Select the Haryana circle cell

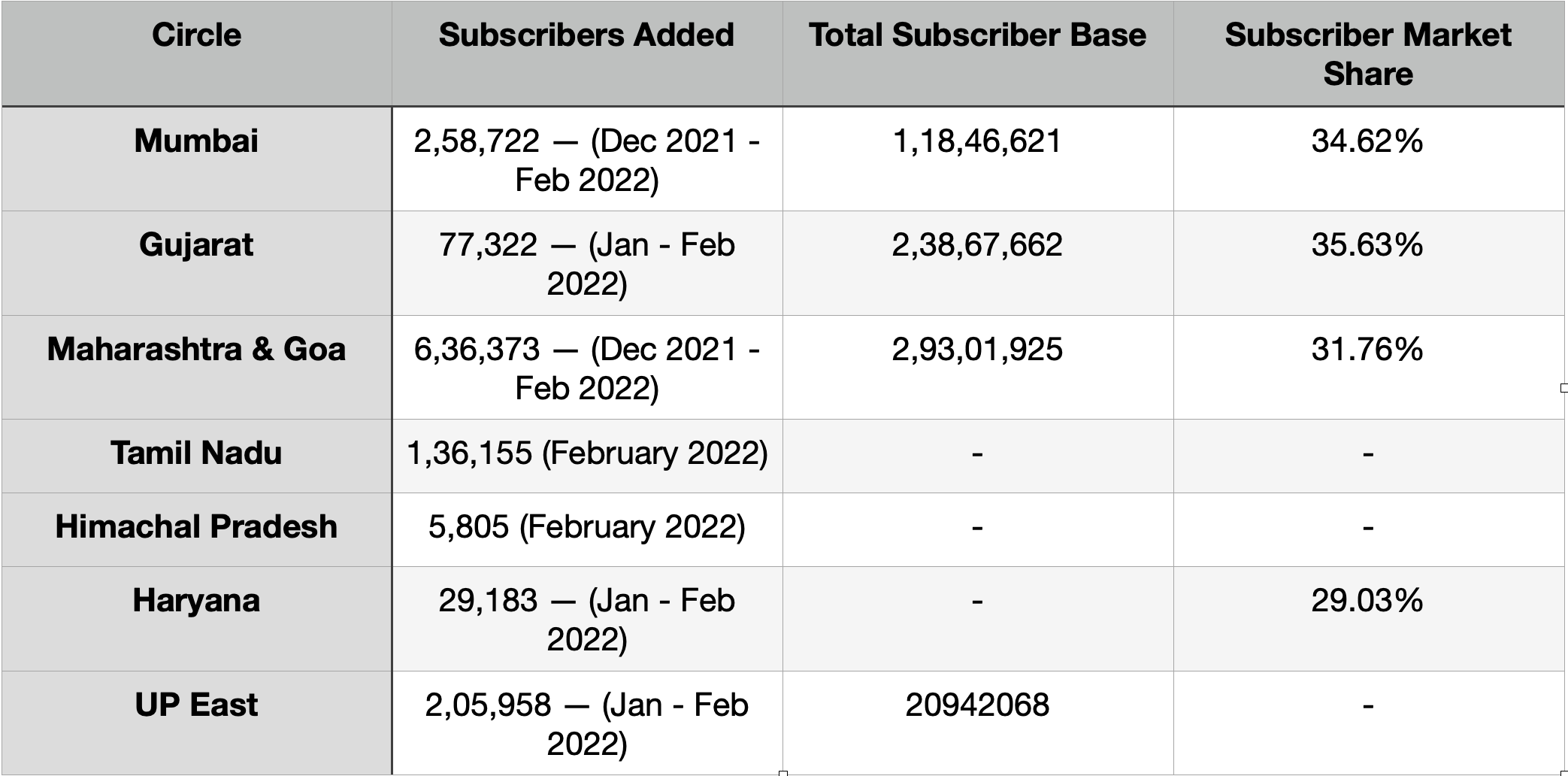coord(196,619)
